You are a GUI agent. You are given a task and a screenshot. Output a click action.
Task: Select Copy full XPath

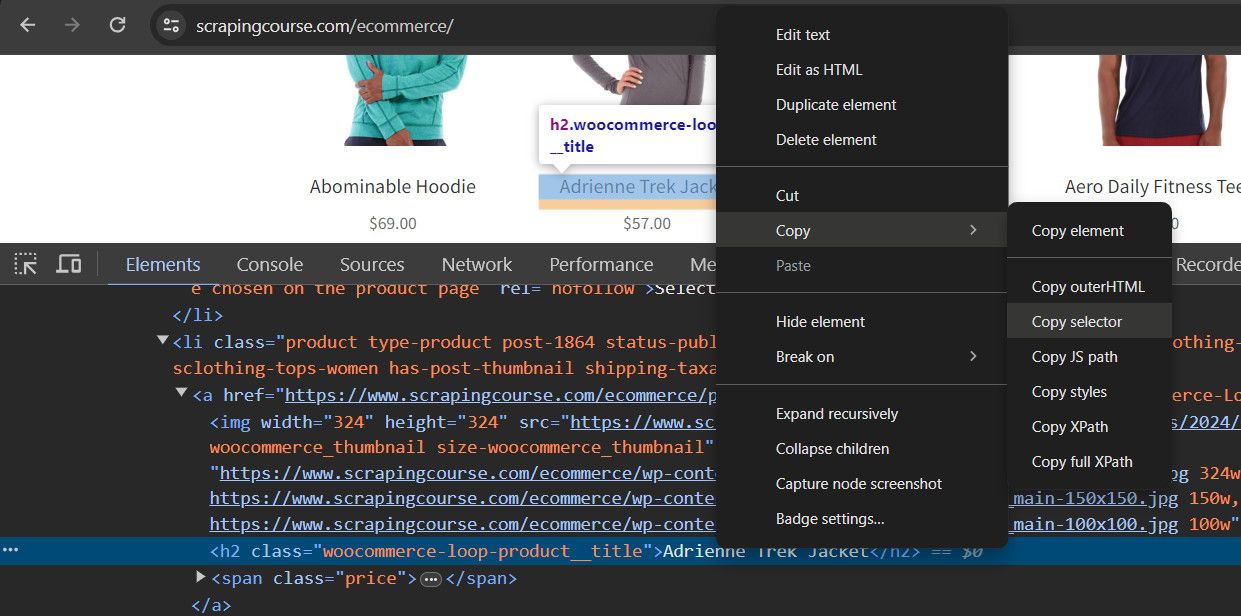tap(1089, 462)
